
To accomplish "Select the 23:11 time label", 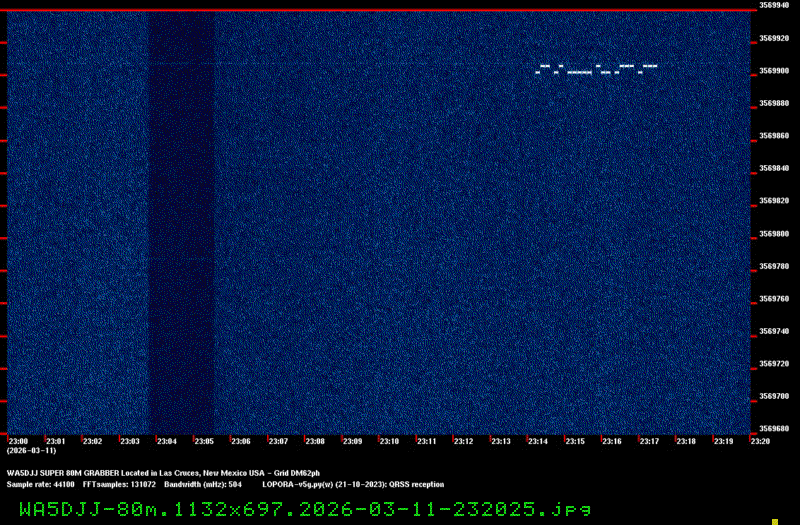I will pos(427,441).
